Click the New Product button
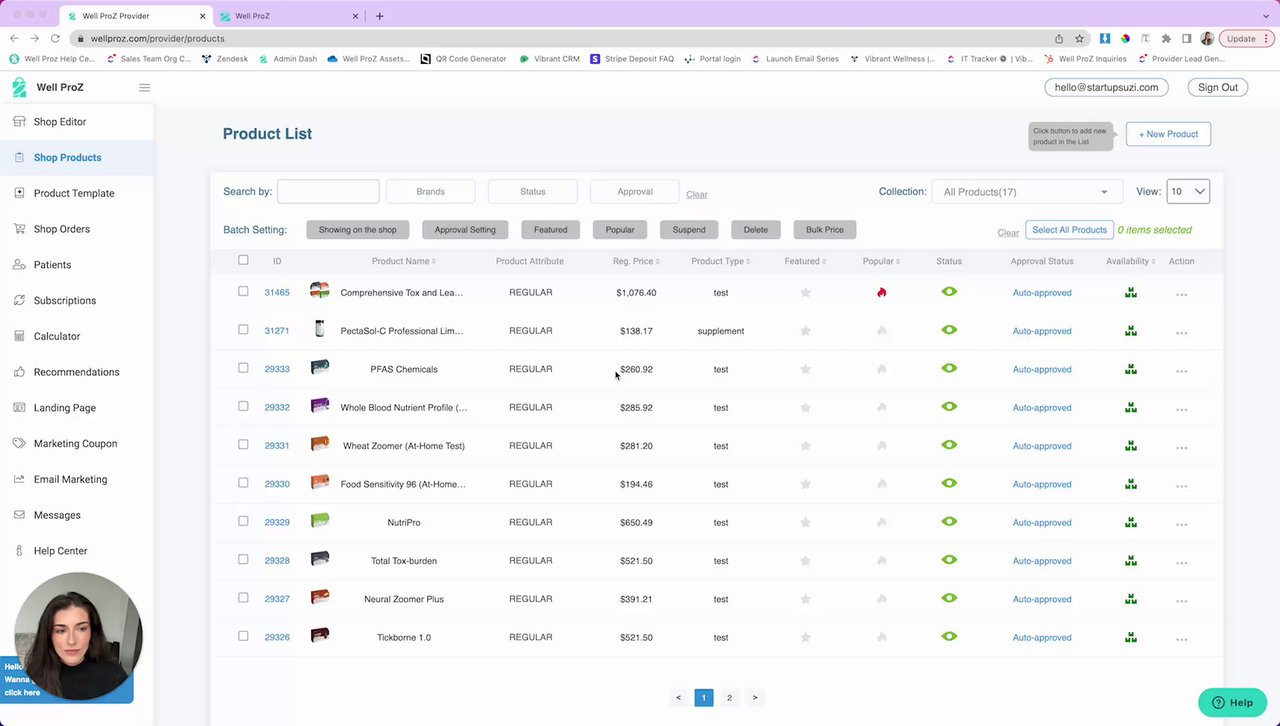 [x=1168, y=134]
